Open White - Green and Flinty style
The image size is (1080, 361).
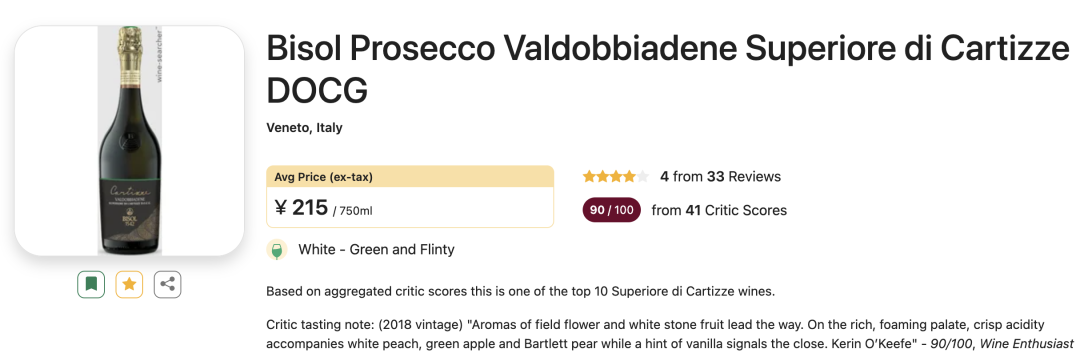376,249
